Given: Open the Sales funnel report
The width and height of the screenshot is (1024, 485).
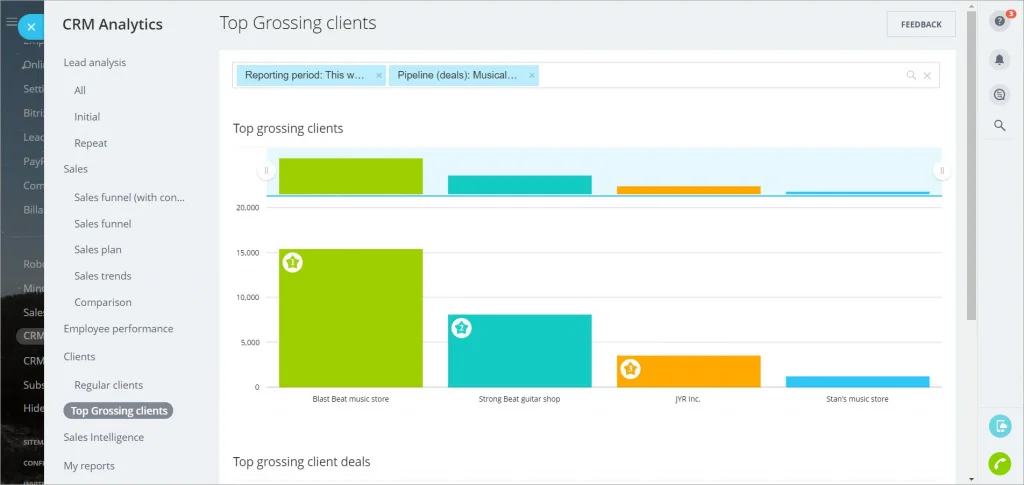Looking at the screenshot, I should click(102, 224).
